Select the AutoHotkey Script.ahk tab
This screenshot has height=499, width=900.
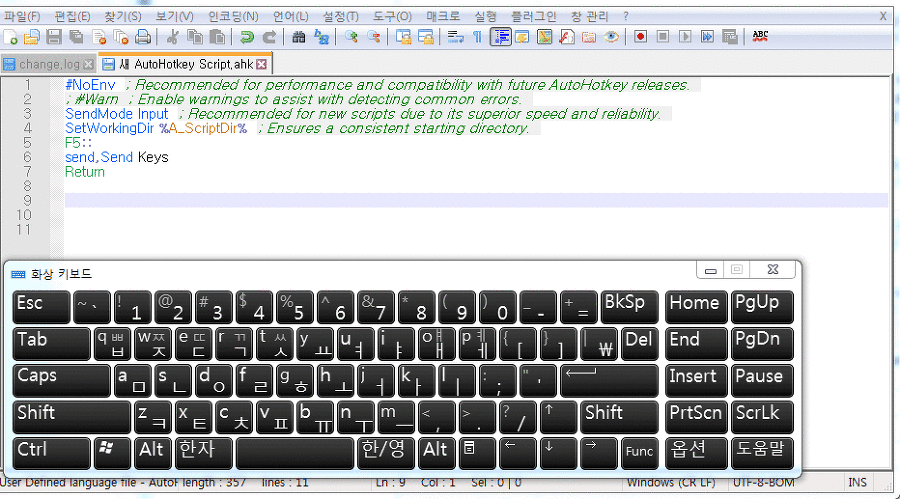click(185, 64)
